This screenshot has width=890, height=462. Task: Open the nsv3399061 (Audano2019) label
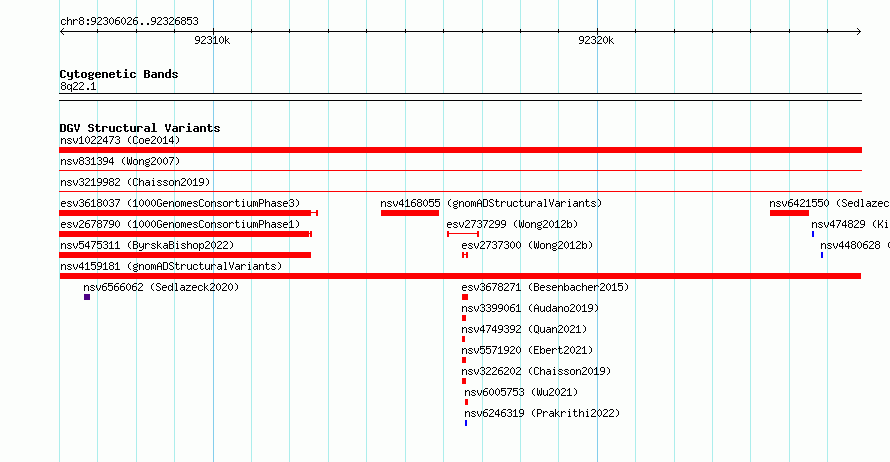pos(530,308)
